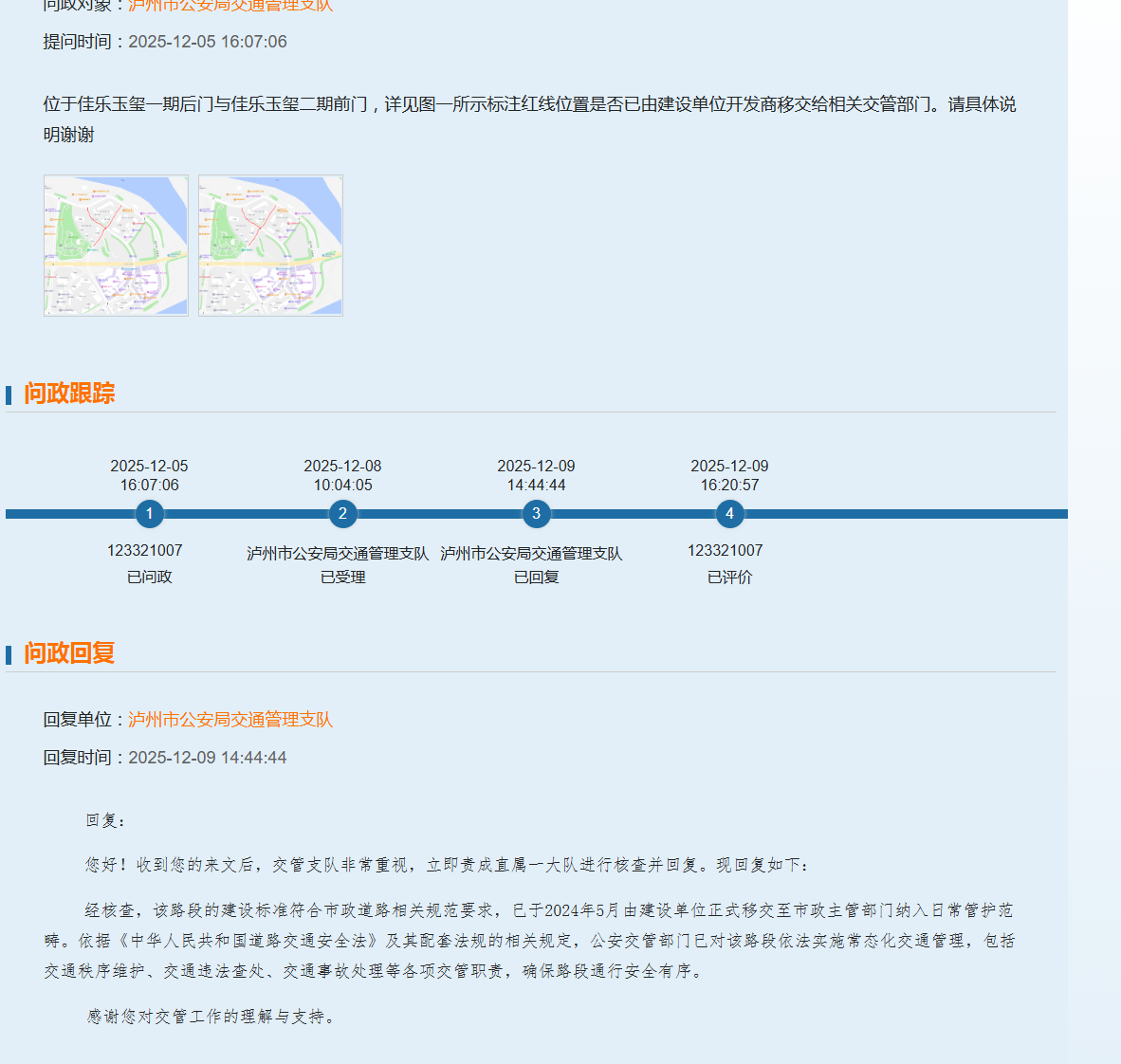Click the 已问政 status label

[149, 577]
